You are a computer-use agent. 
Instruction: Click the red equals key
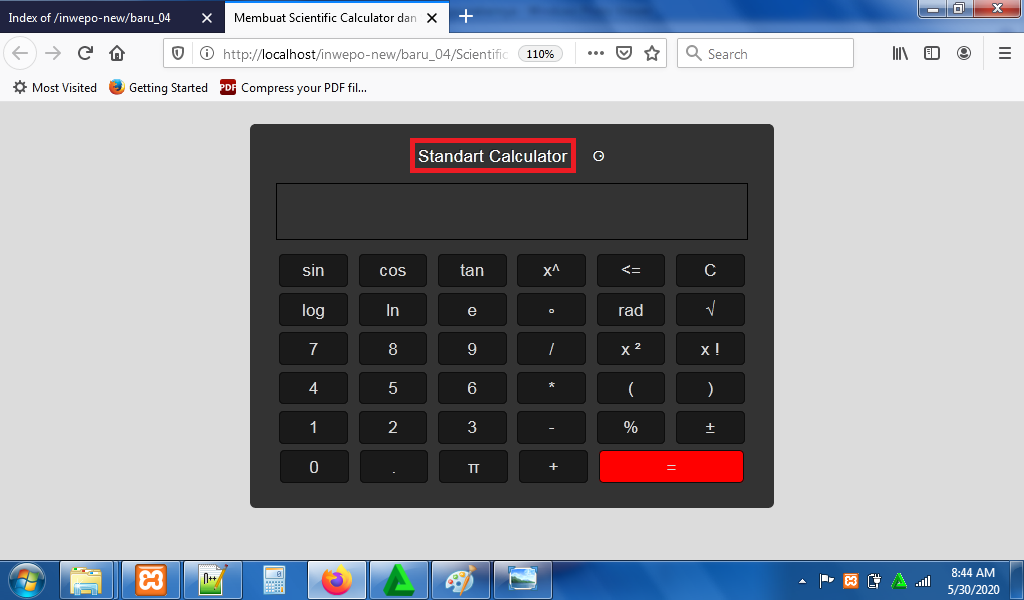pos(671,467)
